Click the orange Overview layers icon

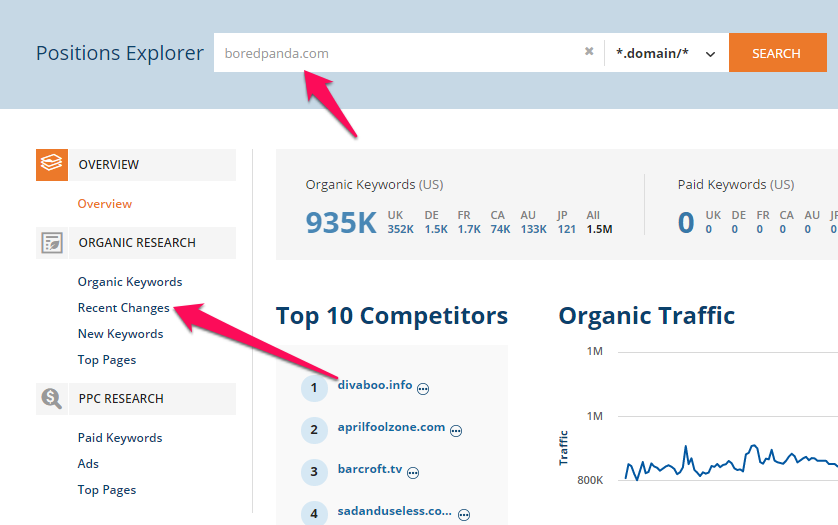click(x=52, y=165)
